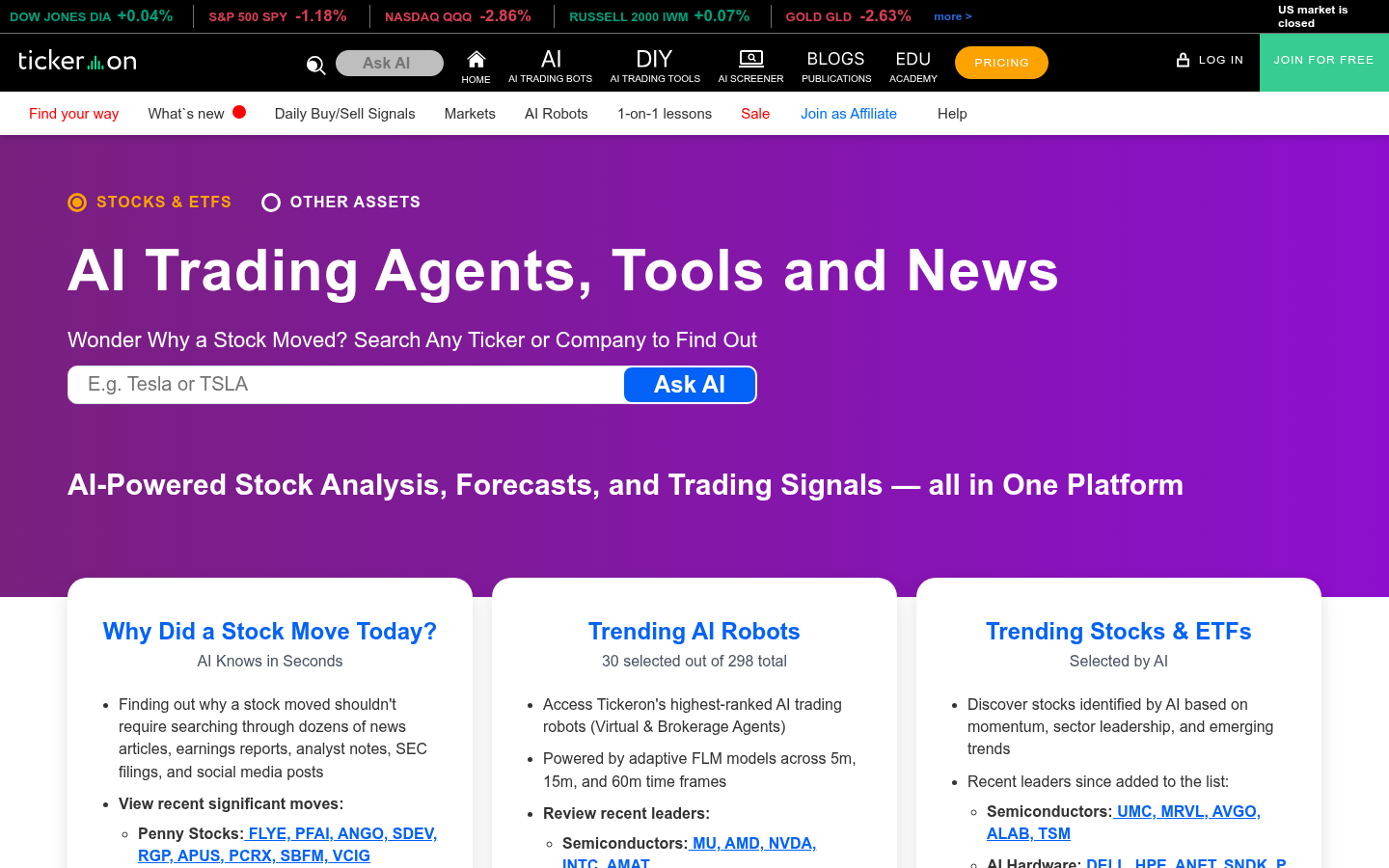1389x868 pixels.
Task: Click '30 selected out of 298 total' text
Action: click(x=694, y=661)
